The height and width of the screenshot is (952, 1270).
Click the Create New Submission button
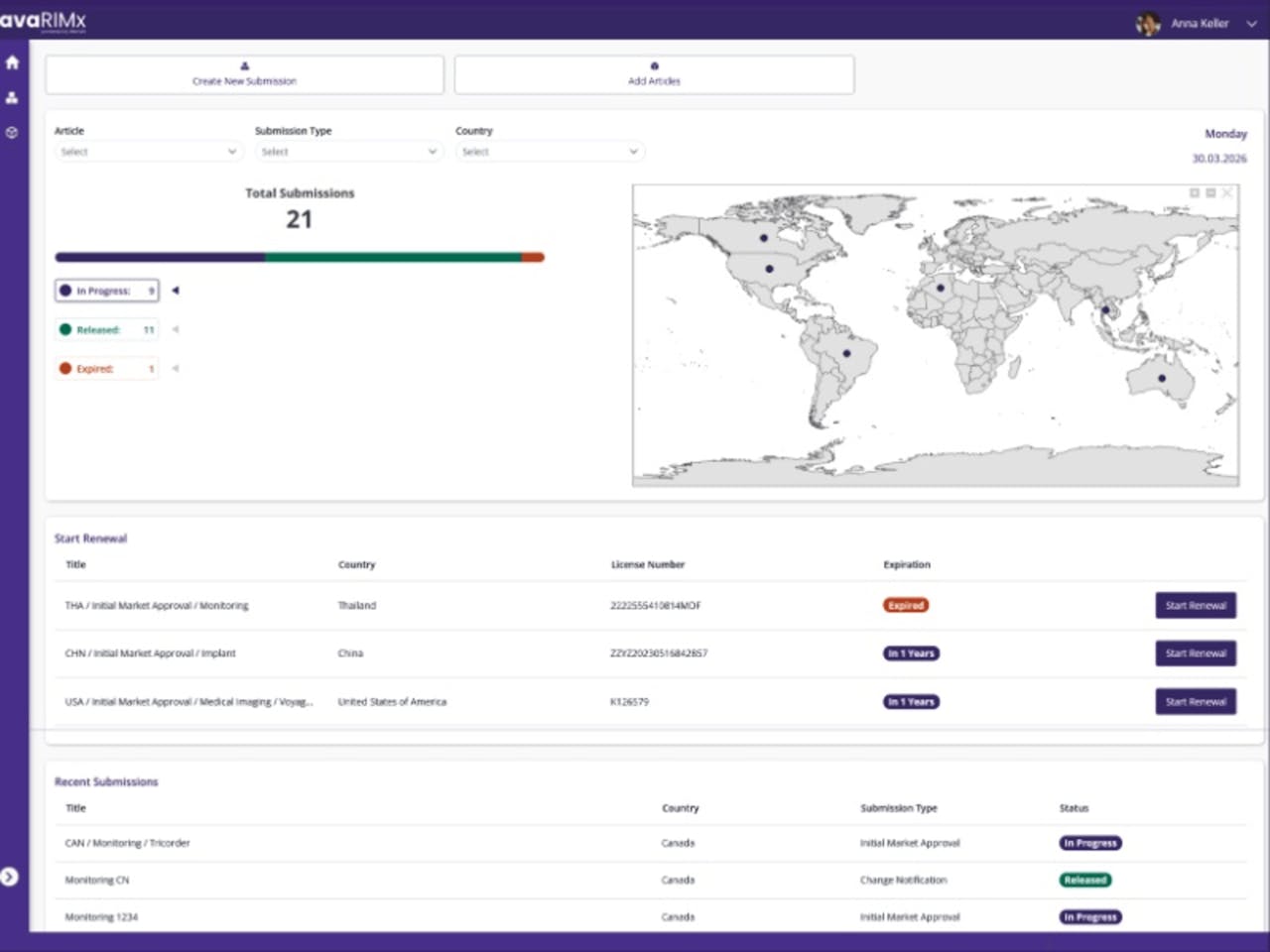[245, 74]
